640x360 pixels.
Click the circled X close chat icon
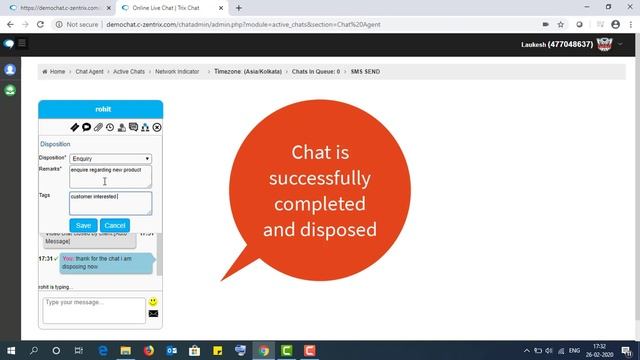[157, 127]
